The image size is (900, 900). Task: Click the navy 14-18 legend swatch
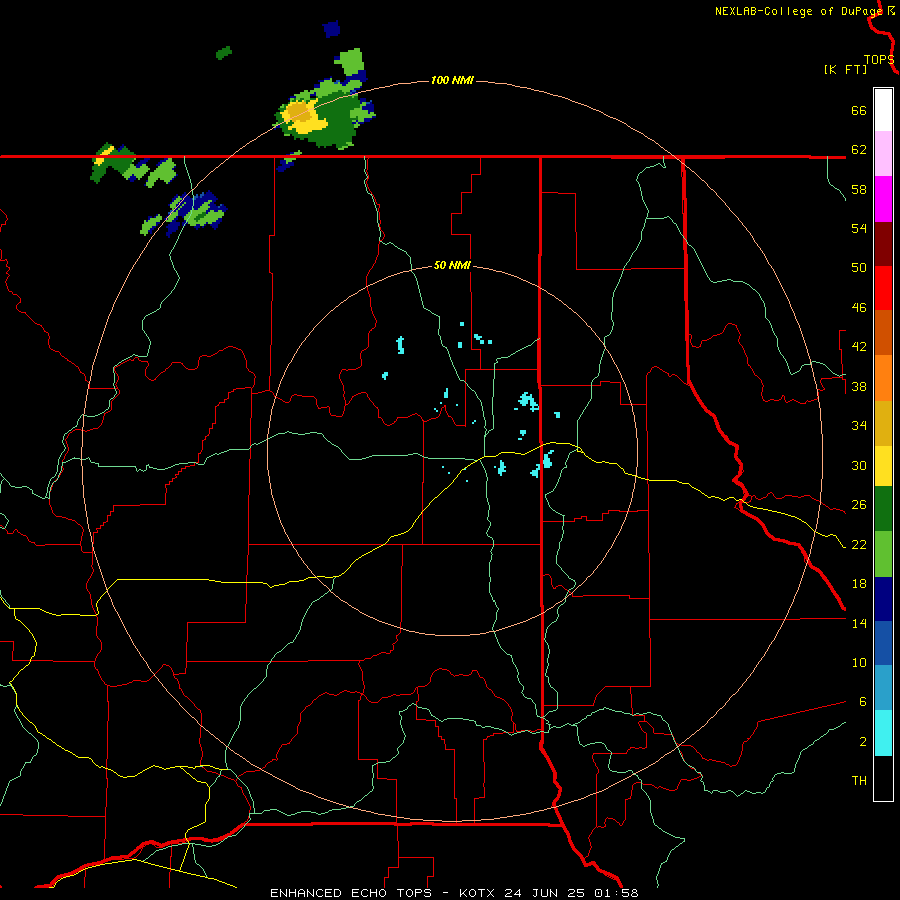coord(883,599)
